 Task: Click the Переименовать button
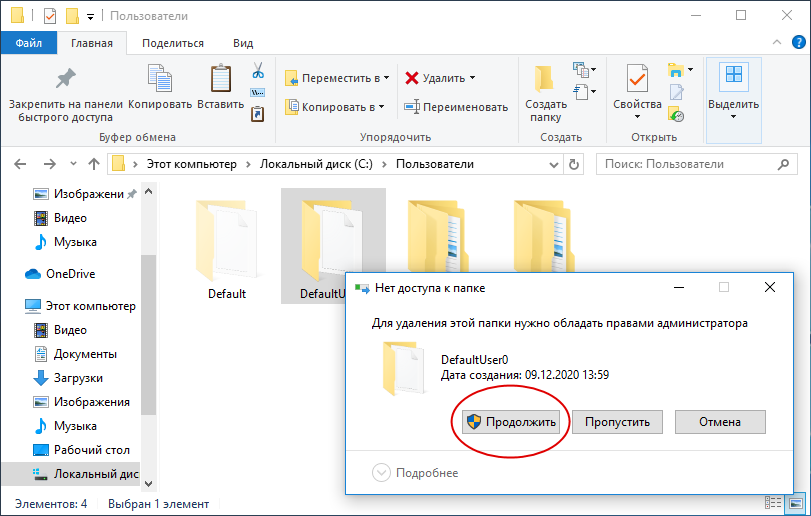[x=456, y=107]
